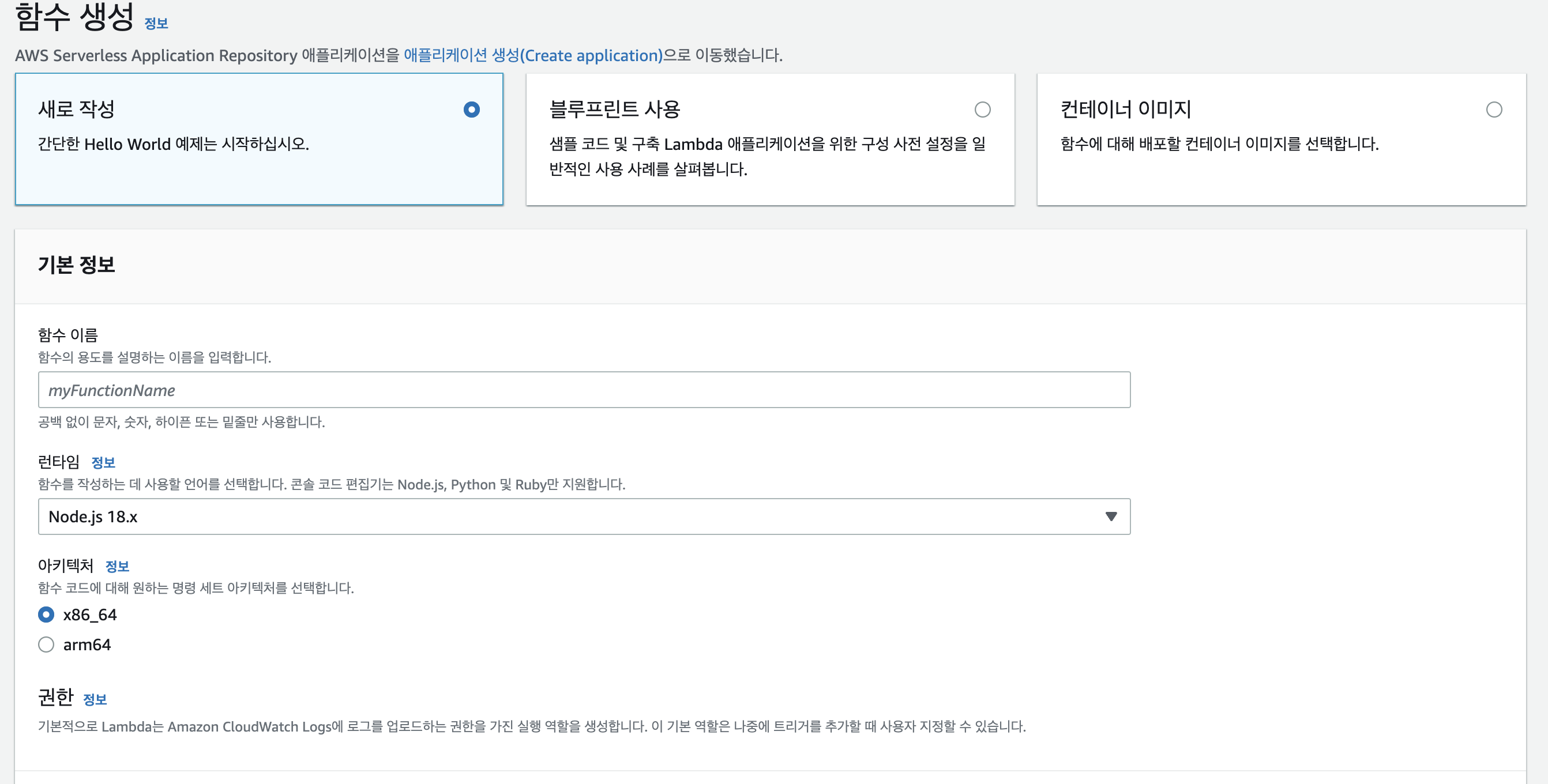
Task: Open the Node.js 18.x runtime dropdown
Action: point(584,517)
